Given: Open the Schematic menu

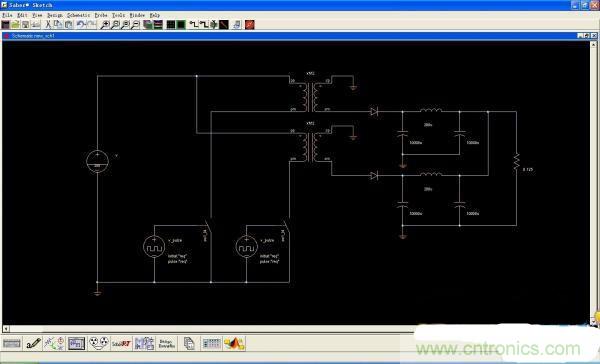Looking at the screenshot, I should tap(78, 15).
